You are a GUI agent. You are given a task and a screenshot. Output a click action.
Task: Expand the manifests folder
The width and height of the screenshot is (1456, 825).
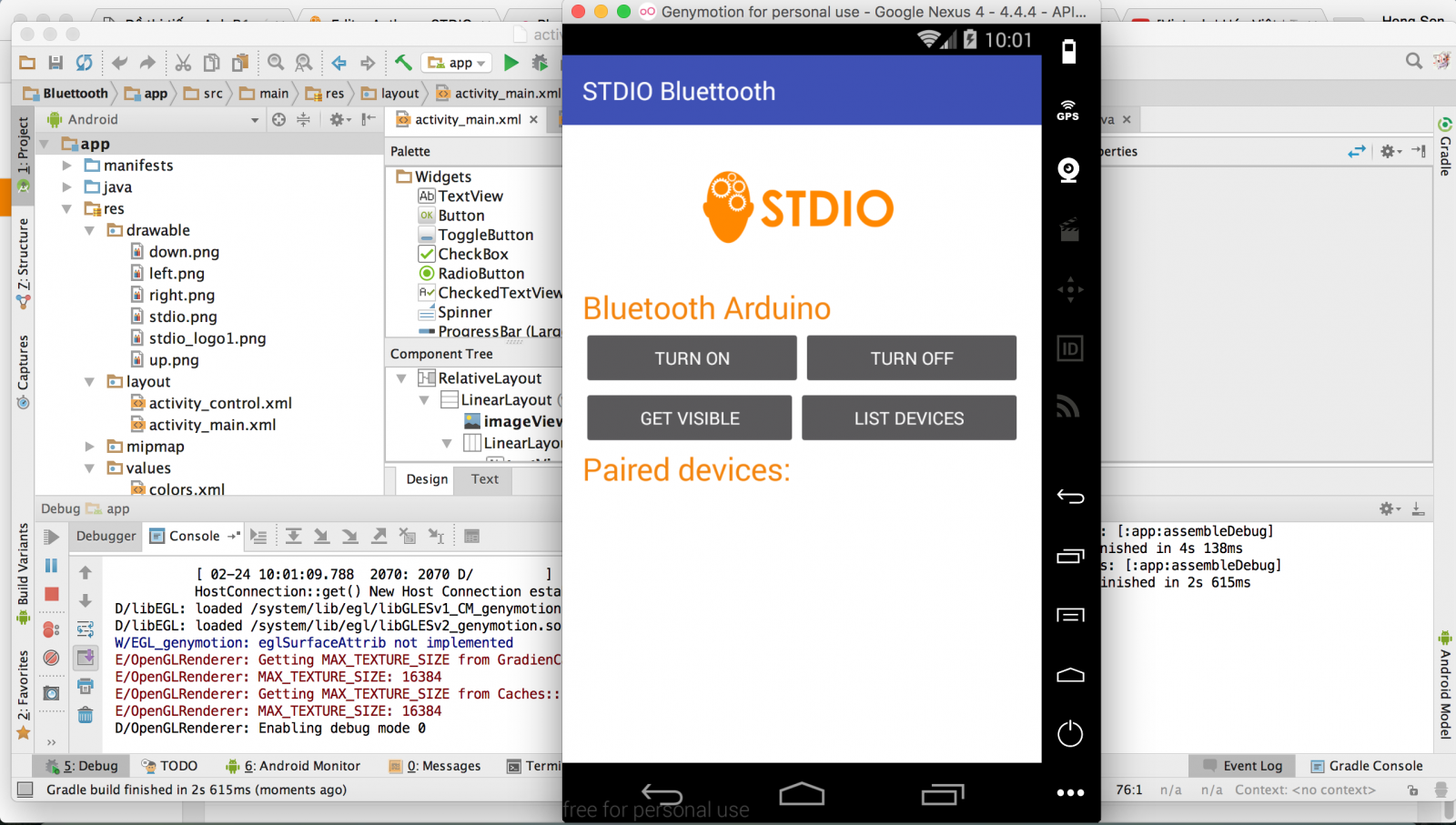pyautogui.click(x=66, y=166)
